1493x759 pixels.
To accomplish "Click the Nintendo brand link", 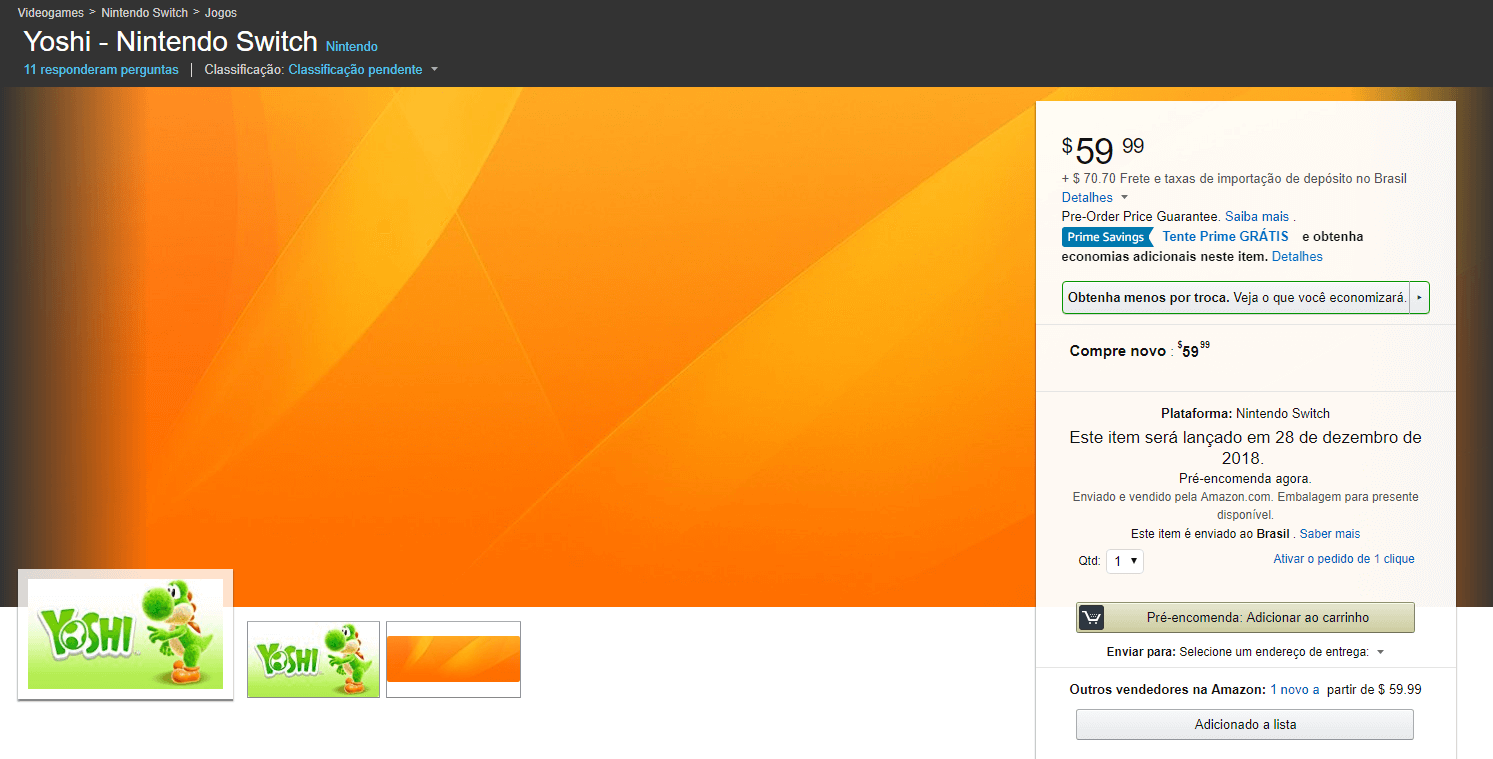I will 352,47.
